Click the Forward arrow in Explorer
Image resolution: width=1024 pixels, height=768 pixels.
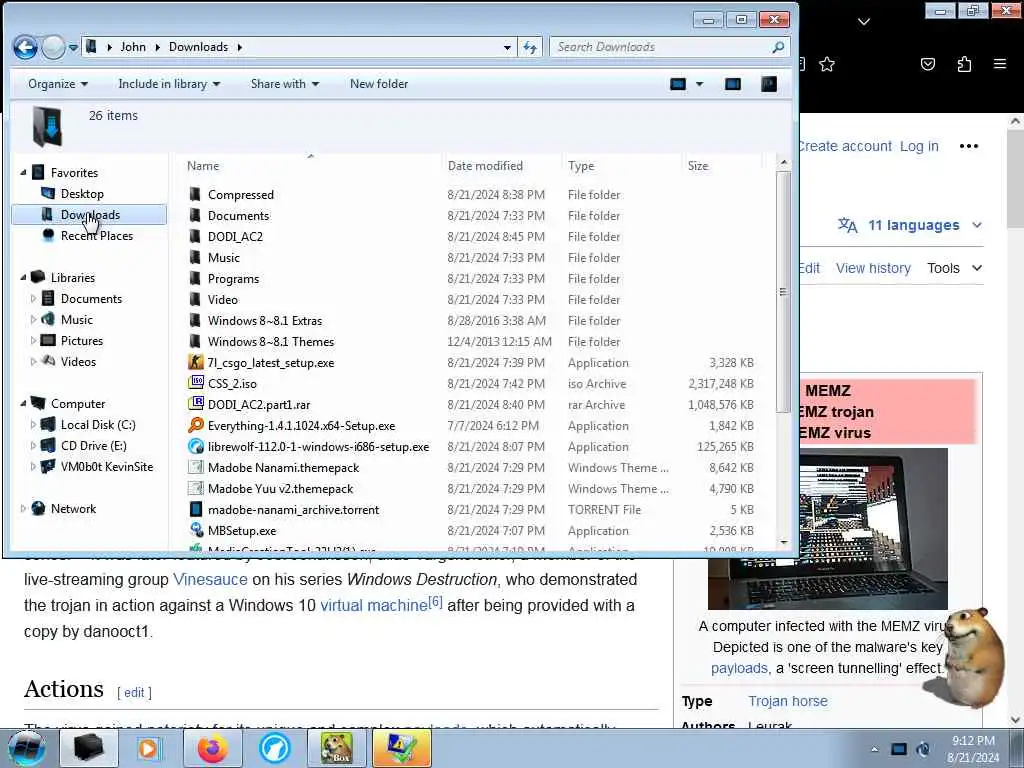54,47
